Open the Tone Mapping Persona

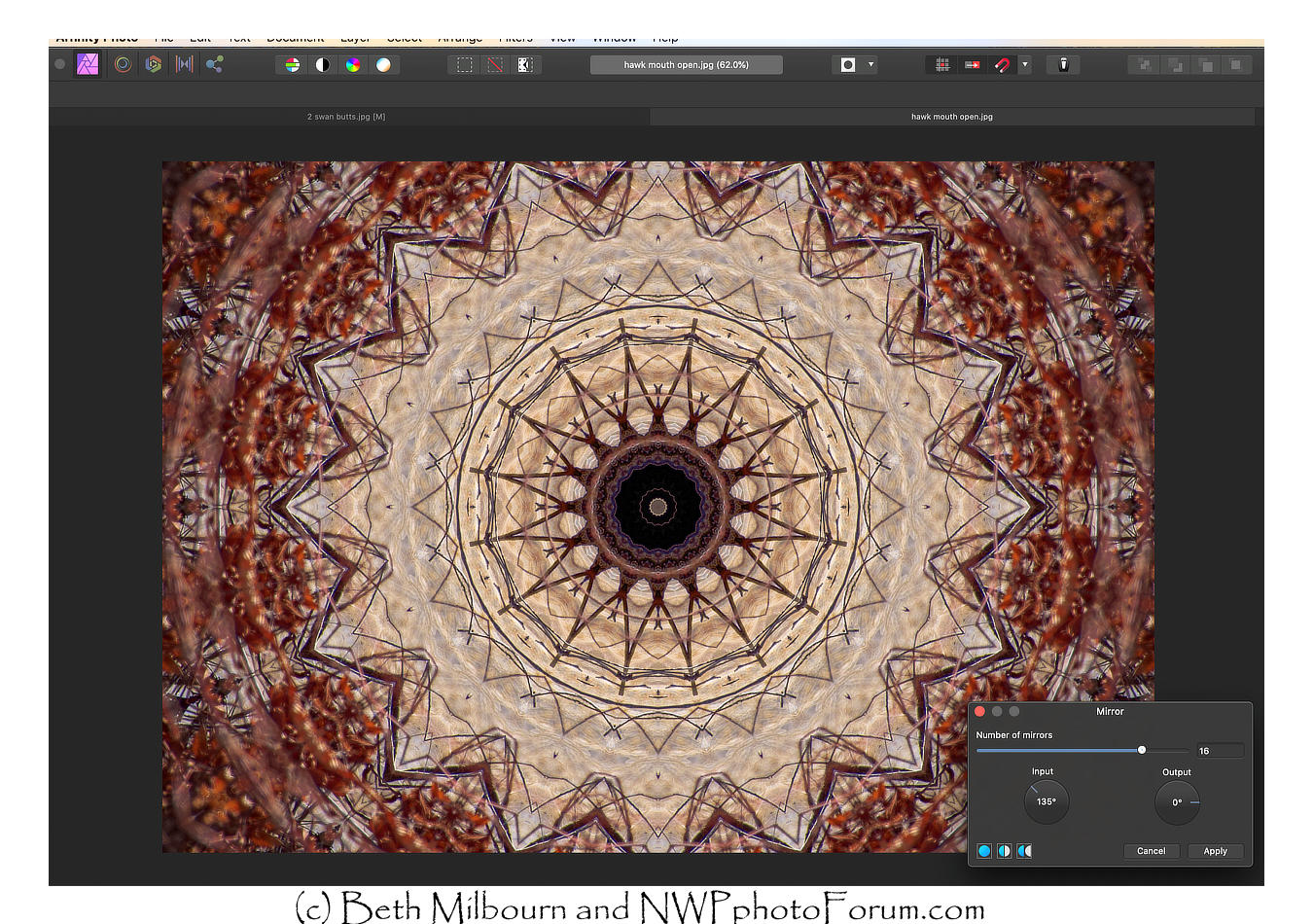184,64
